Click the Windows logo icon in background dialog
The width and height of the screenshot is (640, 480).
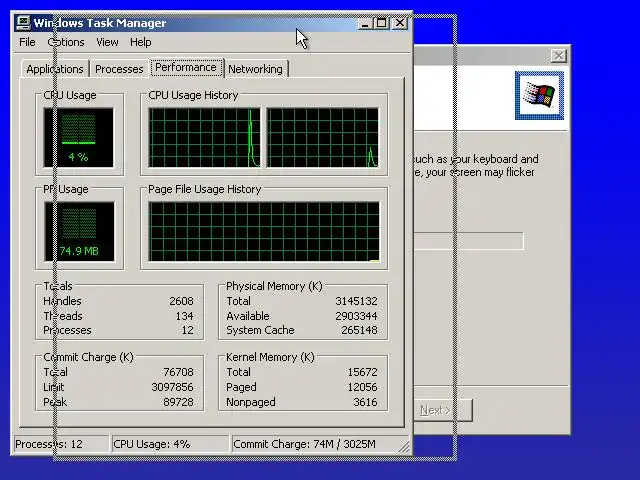539,96
